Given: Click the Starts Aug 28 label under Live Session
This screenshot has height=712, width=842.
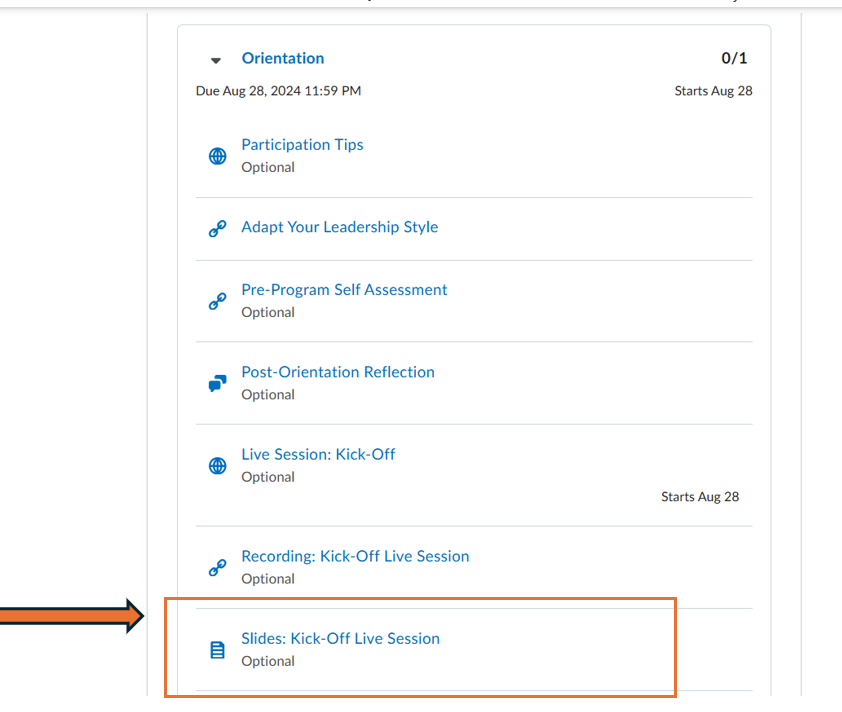Looking at the screenshot, I should click(x=700, y=497).
